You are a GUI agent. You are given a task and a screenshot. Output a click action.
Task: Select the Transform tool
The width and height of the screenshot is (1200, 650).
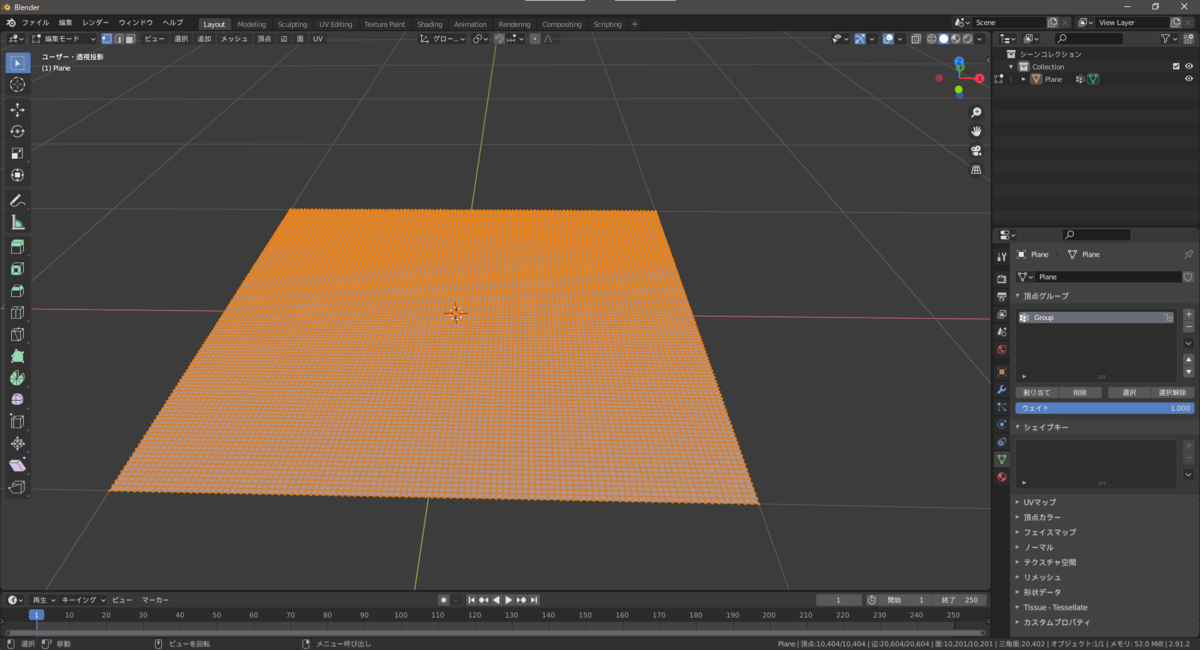point(18,176)
